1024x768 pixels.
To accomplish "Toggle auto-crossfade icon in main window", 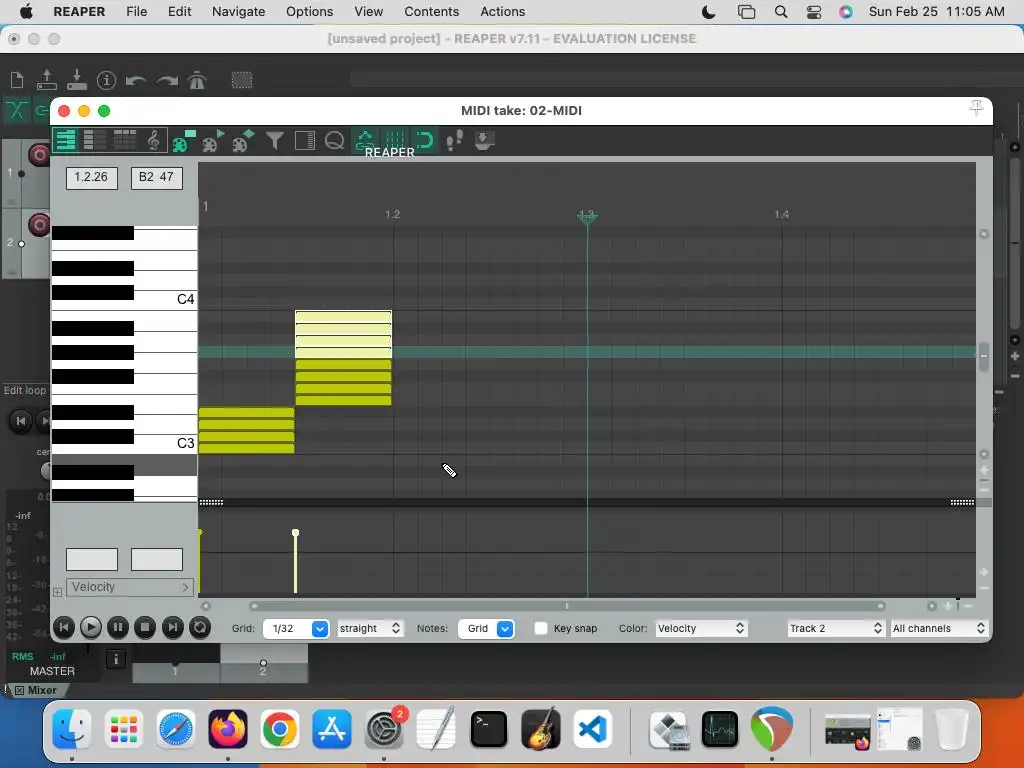I will [16, 110].
